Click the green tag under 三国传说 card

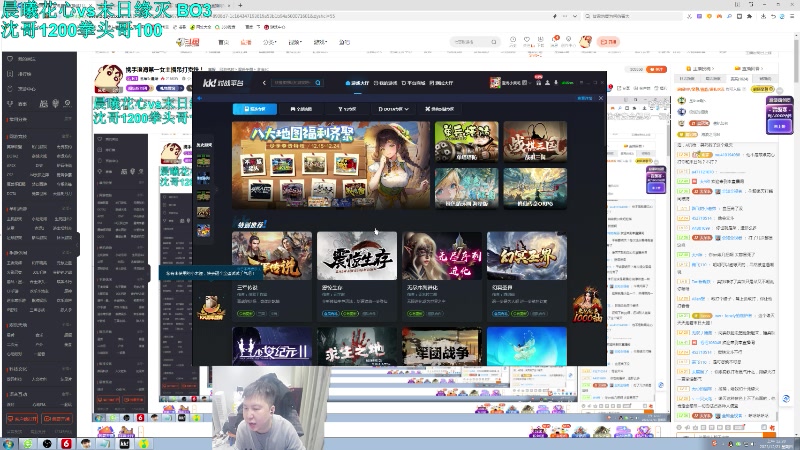click(245, 313)
